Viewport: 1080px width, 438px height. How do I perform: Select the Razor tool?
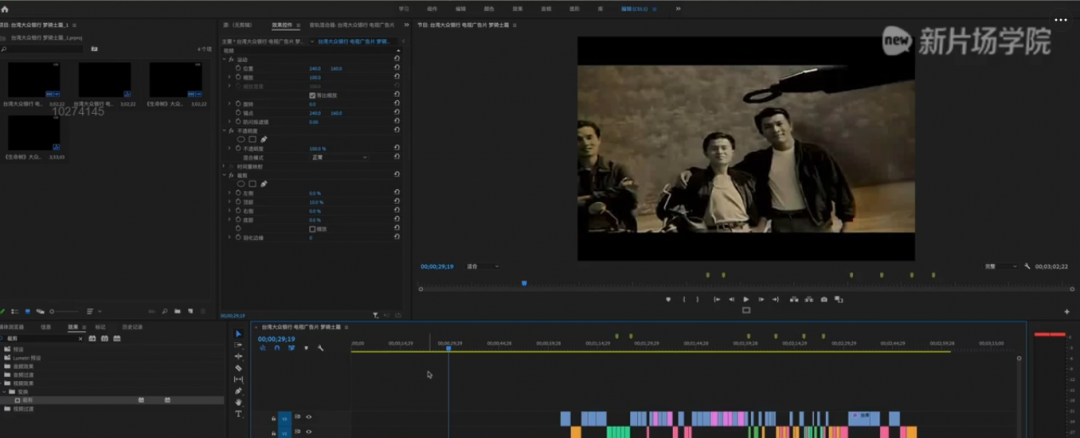point(238,368)
